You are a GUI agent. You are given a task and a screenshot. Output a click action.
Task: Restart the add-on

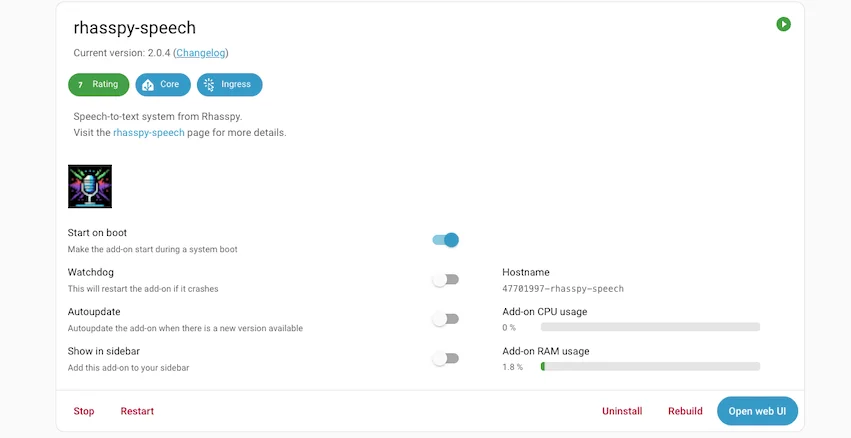coord(137,411)
